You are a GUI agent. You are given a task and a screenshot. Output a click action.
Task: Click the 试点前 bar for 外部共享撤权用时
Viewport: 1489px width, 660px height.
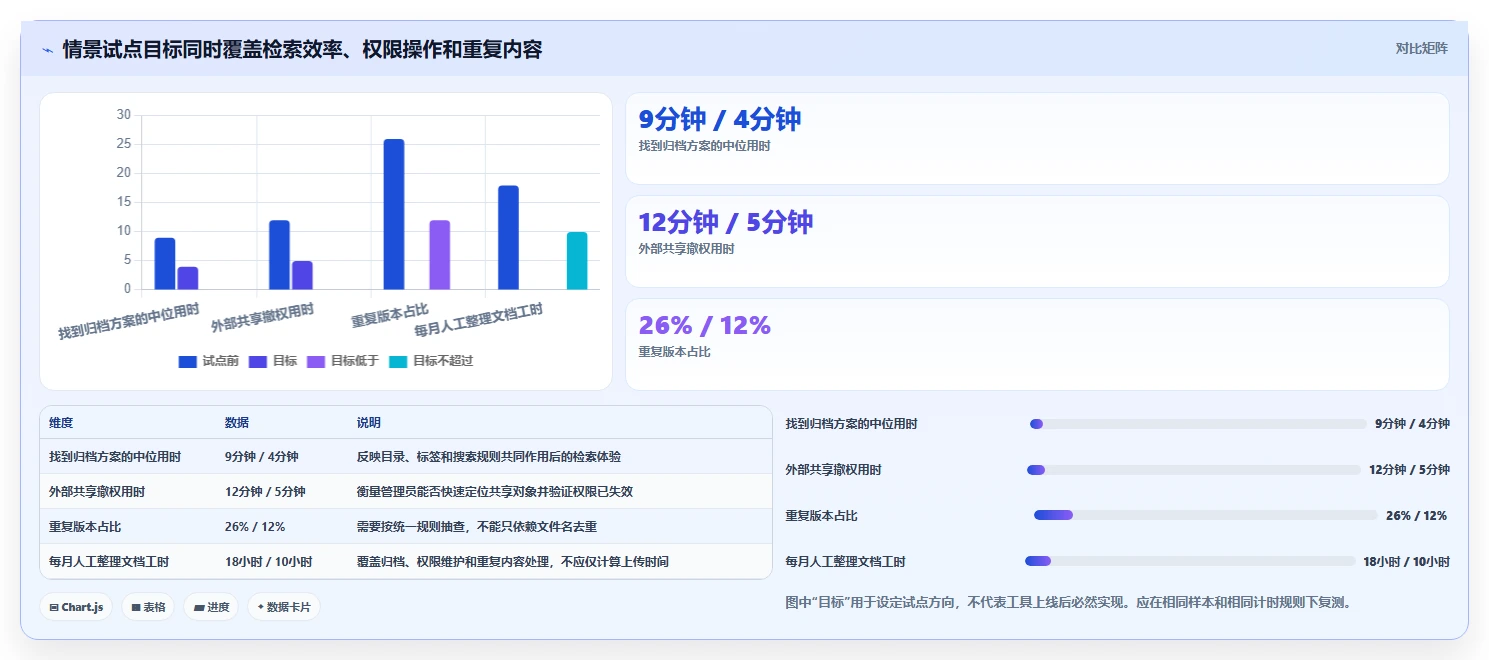pyautogui.click(x=279, y=255)
